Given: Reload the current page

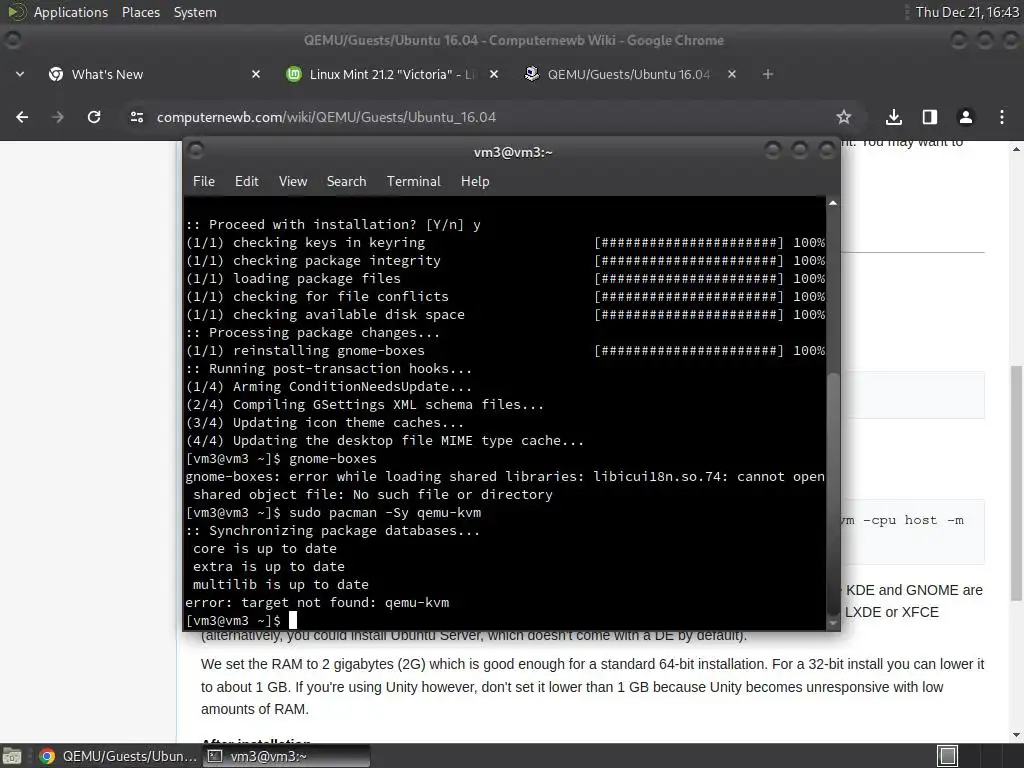Looking at the screenshot, I should click(94, 117).
